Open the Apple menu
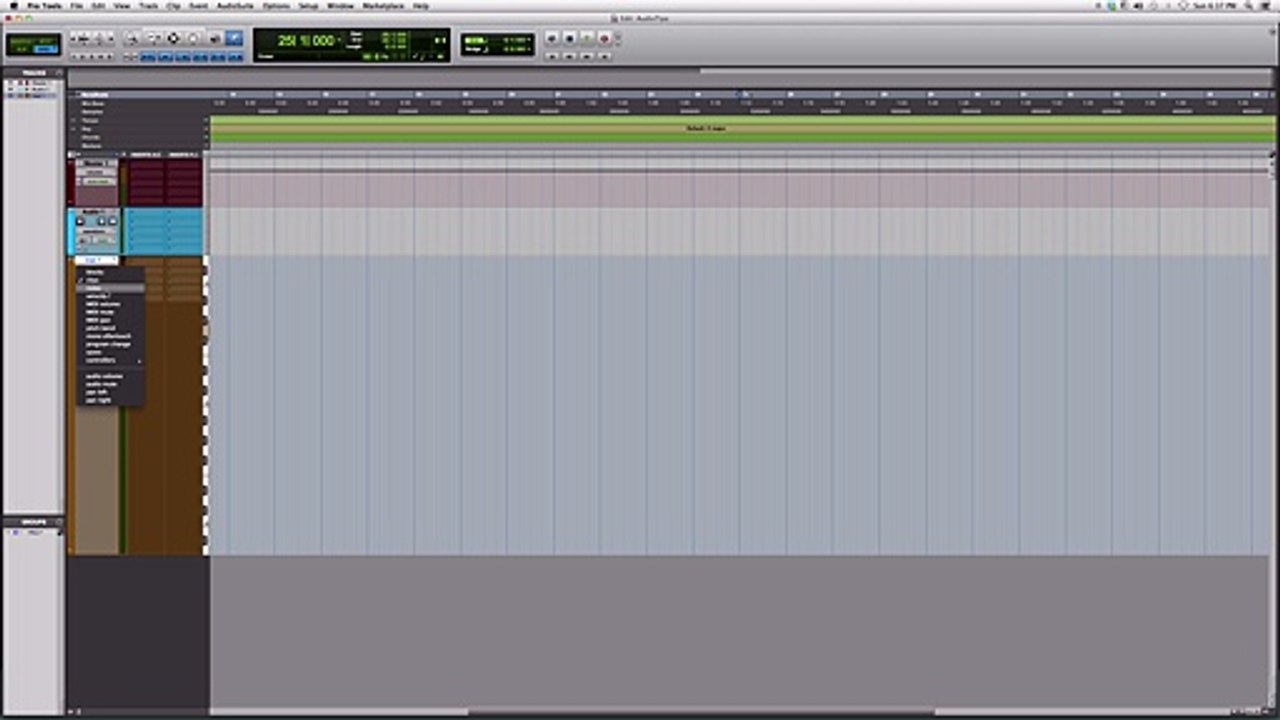Viewport: 1280px width, 720px height. (x=13, y=5)
